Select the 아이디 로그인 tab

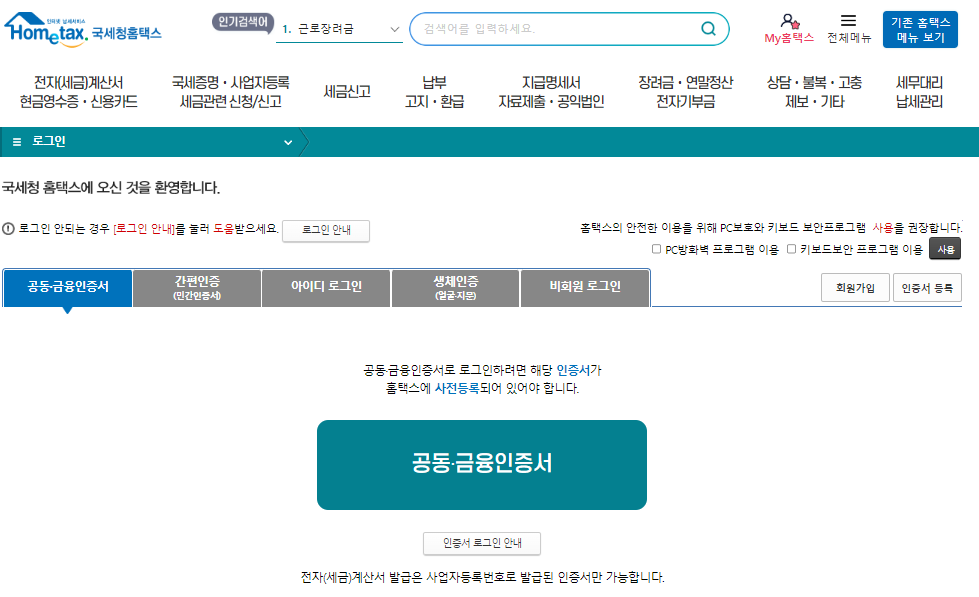(x=325, y=287)
